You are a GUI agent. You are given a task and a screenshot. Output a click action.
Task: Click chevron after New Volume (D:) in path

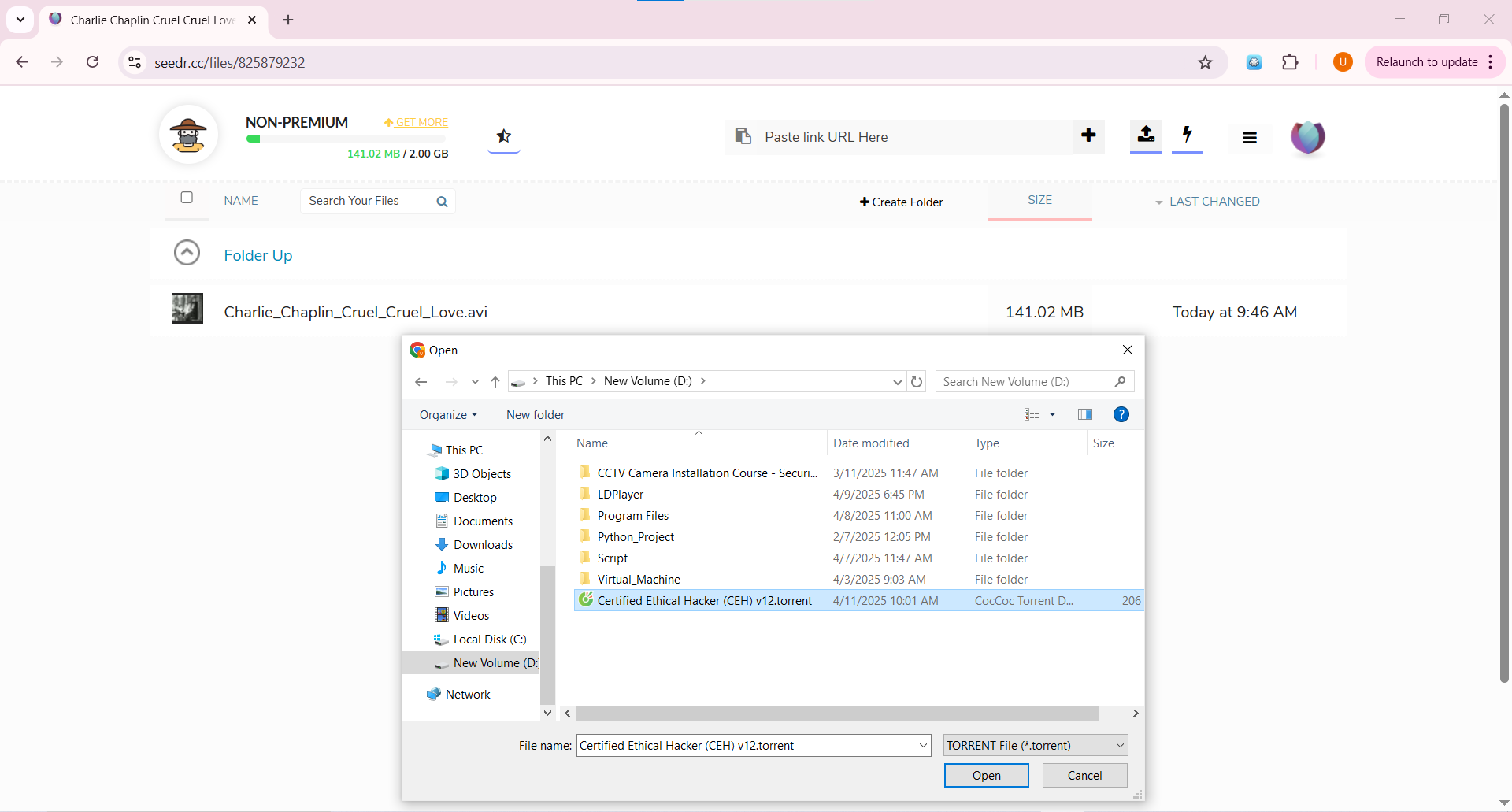pyautogui.click(x=702, y=381)
